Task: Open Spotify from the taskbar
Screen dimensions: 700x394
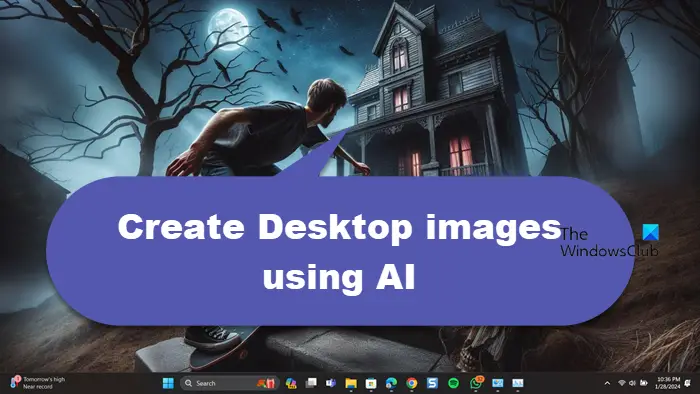Action: pyautogui.click(x=453, y=383)
